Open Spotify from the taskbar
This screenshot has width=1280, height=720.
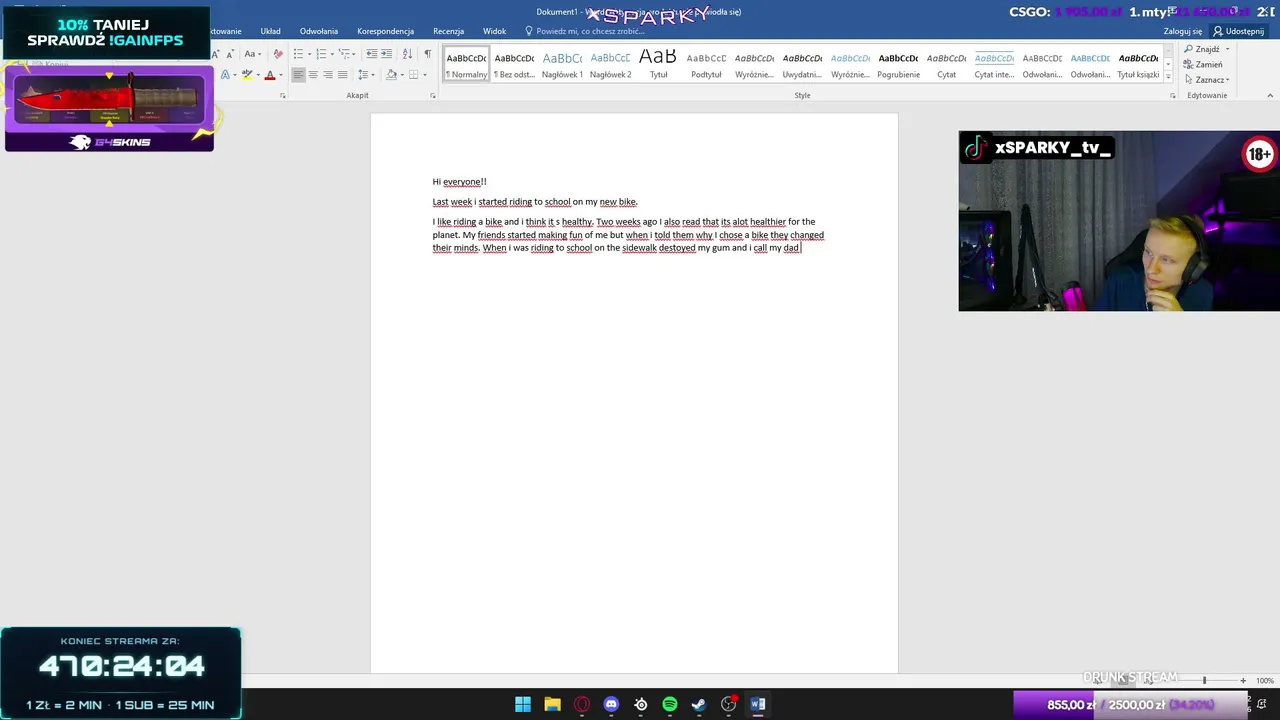(x=670, y=704)
